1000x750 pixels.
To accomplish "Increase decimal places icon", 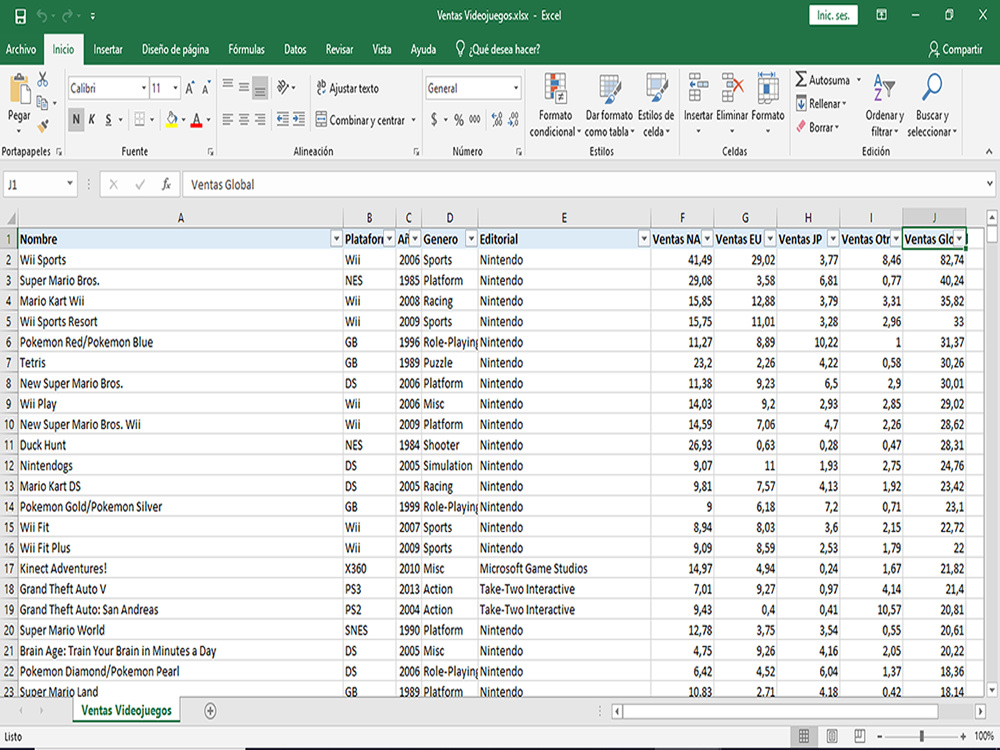I will tap(497, 119).
